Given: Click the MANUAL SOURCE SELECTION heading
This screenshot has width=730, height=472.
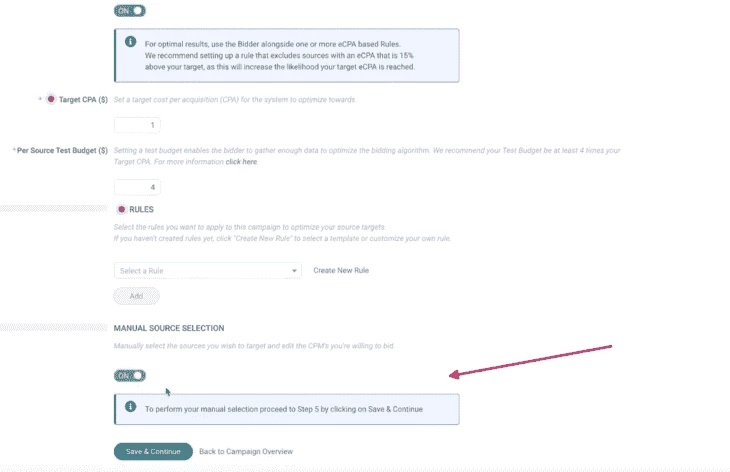Looking at the screenshot, I should pyautogui.click(x=169, y=328).
